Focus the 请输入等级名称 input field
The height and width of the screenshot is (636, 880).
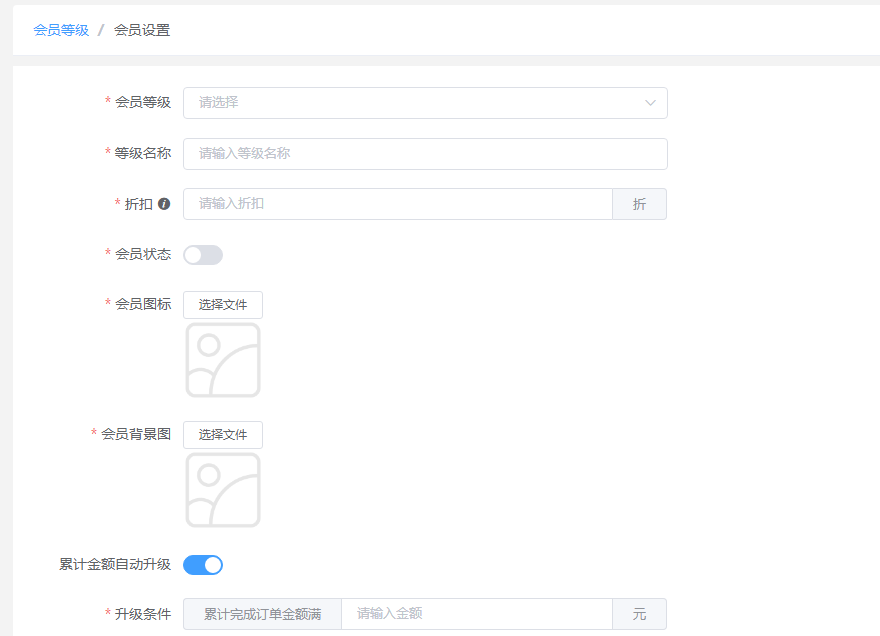click(425, 154)
